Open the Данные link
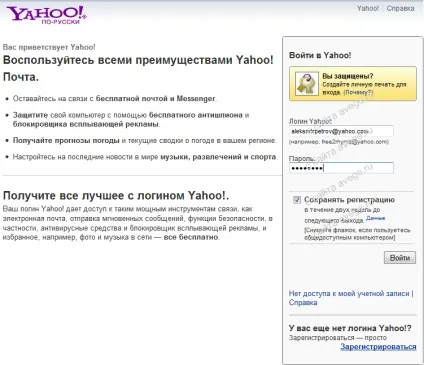Screen dimensions: 424x365 (x=376, y=218)
